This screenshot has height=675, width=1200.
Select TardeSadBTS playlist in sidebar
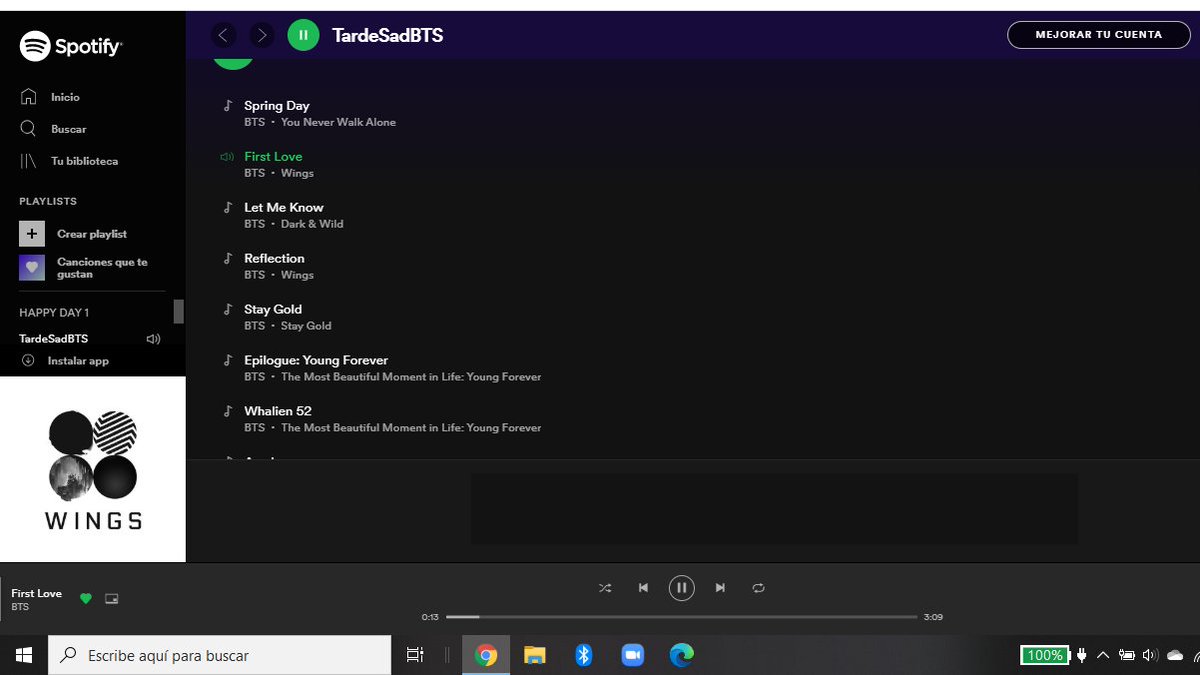(54, 339)
